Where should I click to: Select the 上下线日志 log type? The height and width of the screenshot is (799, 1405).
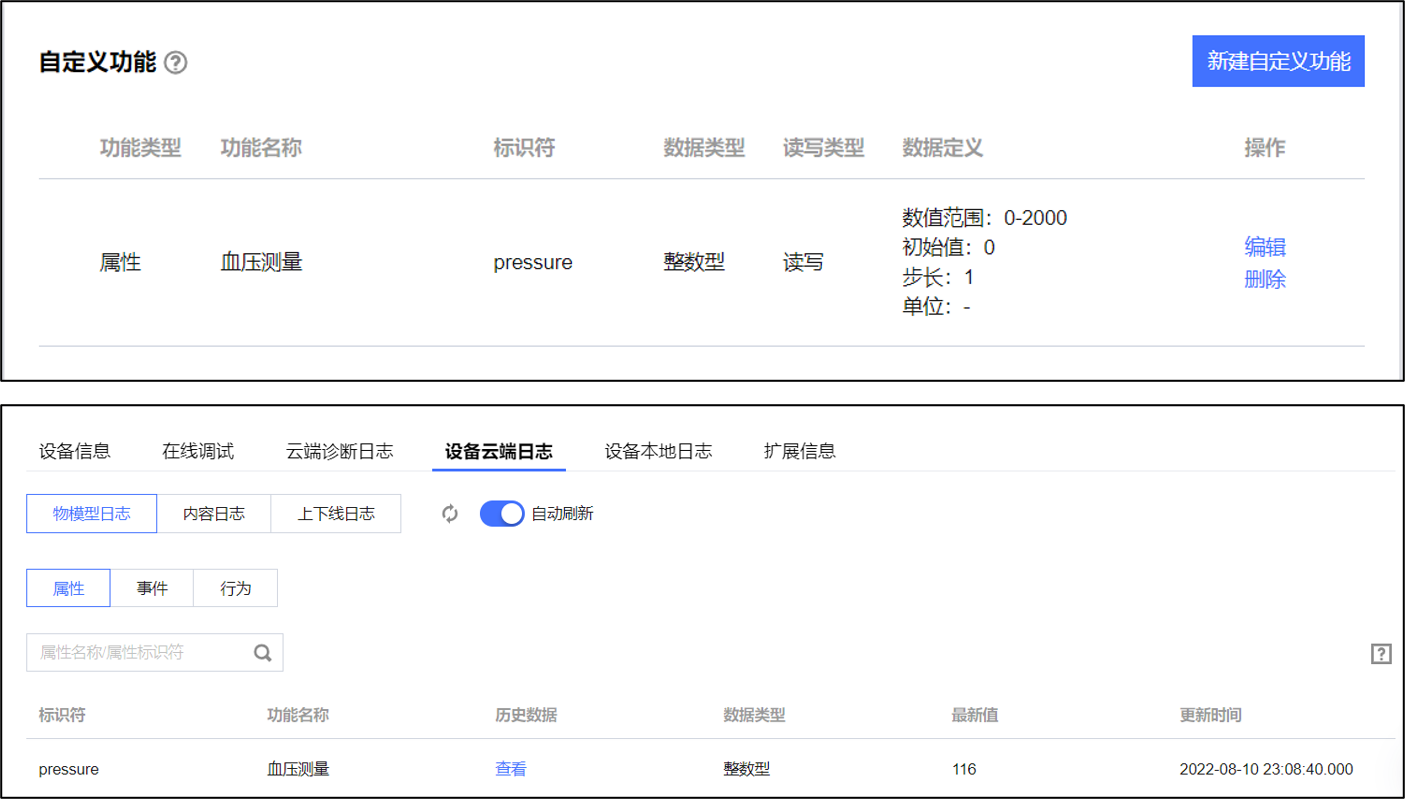coord(336,513)
